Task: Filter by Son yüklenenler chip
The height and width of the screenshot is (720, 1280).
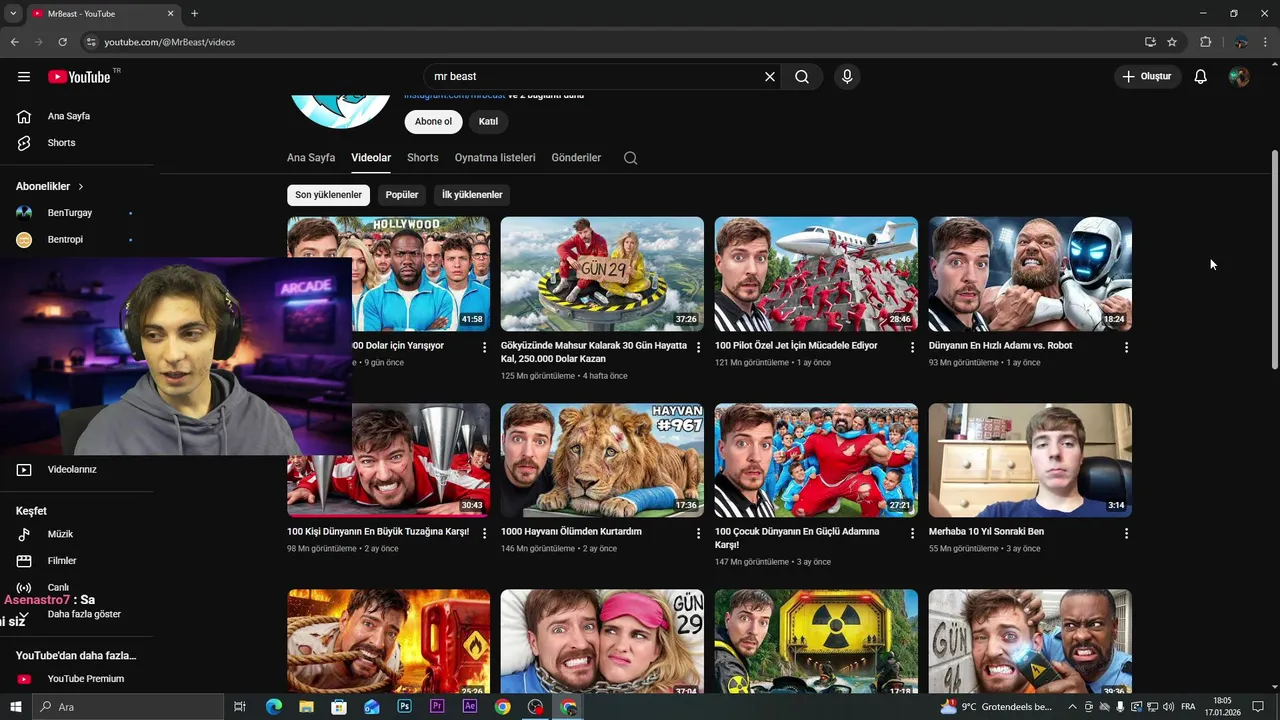Action: pyautogui.click(x=328, y=195)
